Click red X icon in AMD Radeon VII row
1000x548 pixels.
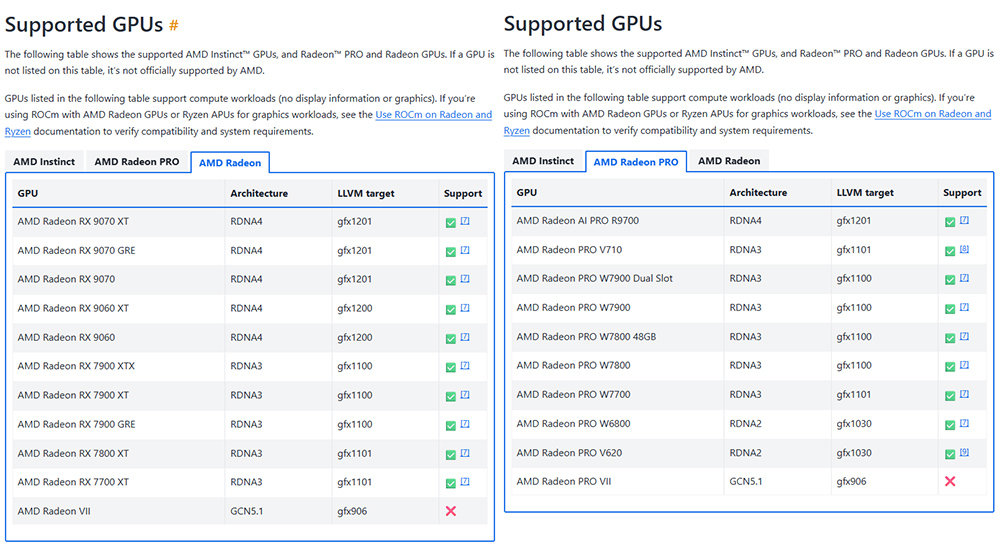click(451, 511)
